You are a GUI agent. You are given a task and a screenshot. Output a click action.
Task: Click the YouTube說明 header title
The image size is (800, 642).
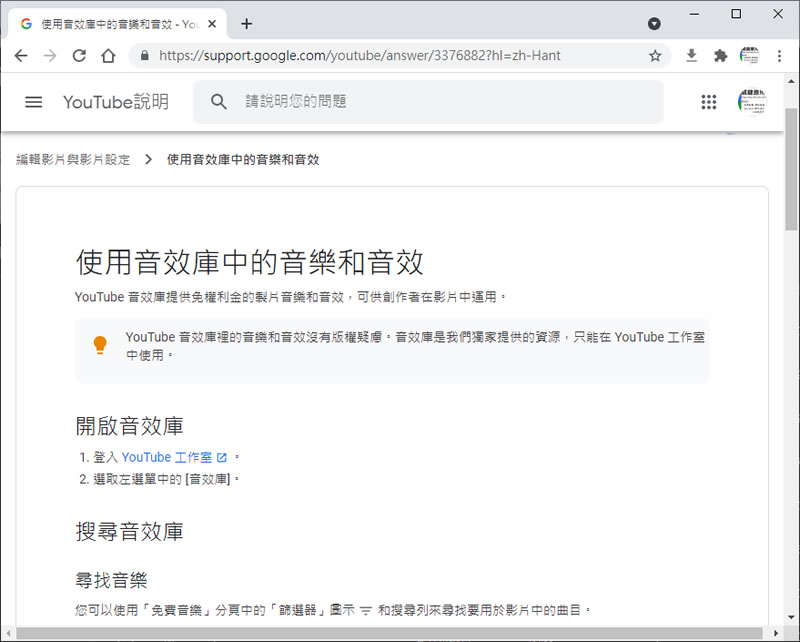116,102
